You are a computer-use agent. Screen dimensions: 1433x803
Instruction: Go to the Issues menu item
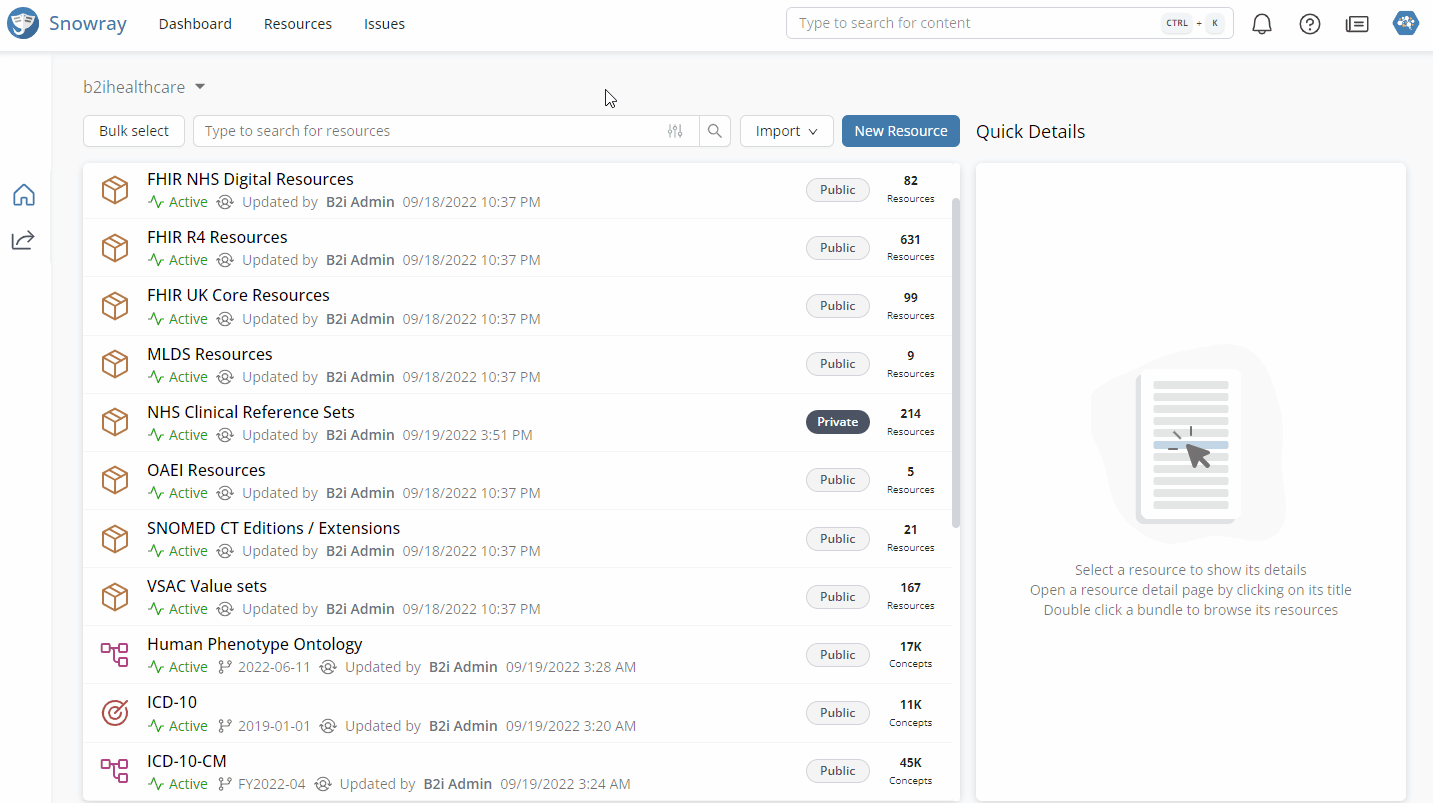pos(384,24)
